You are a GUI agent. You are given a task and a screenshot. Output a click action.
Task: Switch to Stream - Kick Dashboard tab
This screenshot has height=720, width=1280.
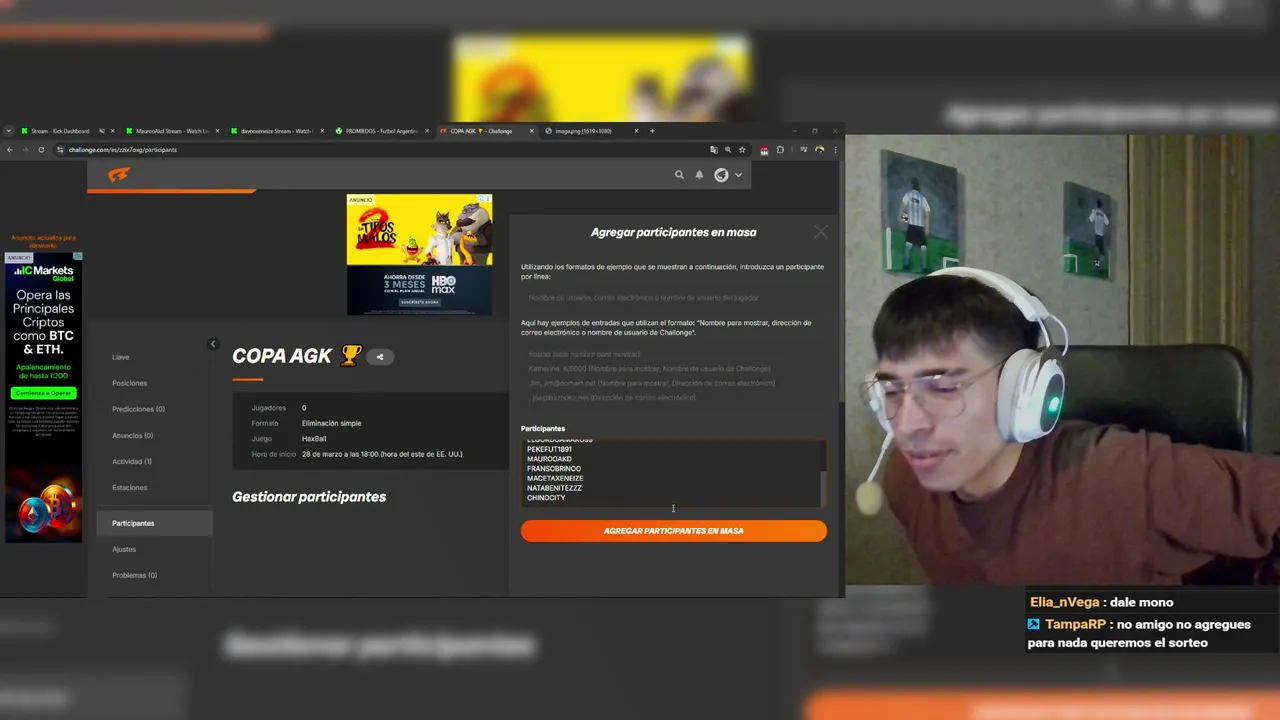point(66,131)
